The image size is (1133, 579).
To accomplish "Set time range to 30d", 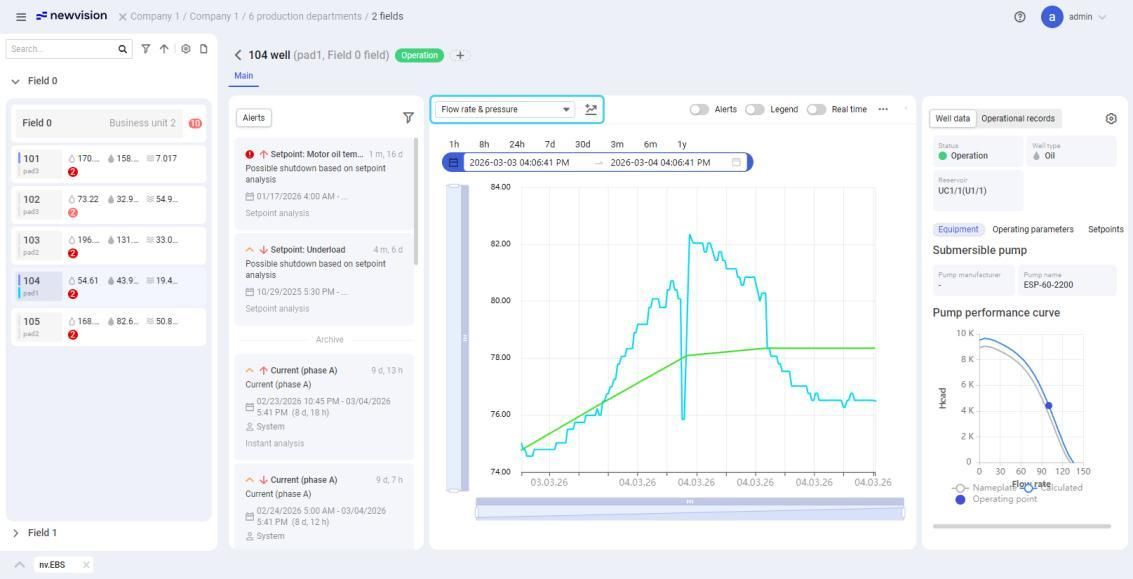I will click(x=582, y=145).
